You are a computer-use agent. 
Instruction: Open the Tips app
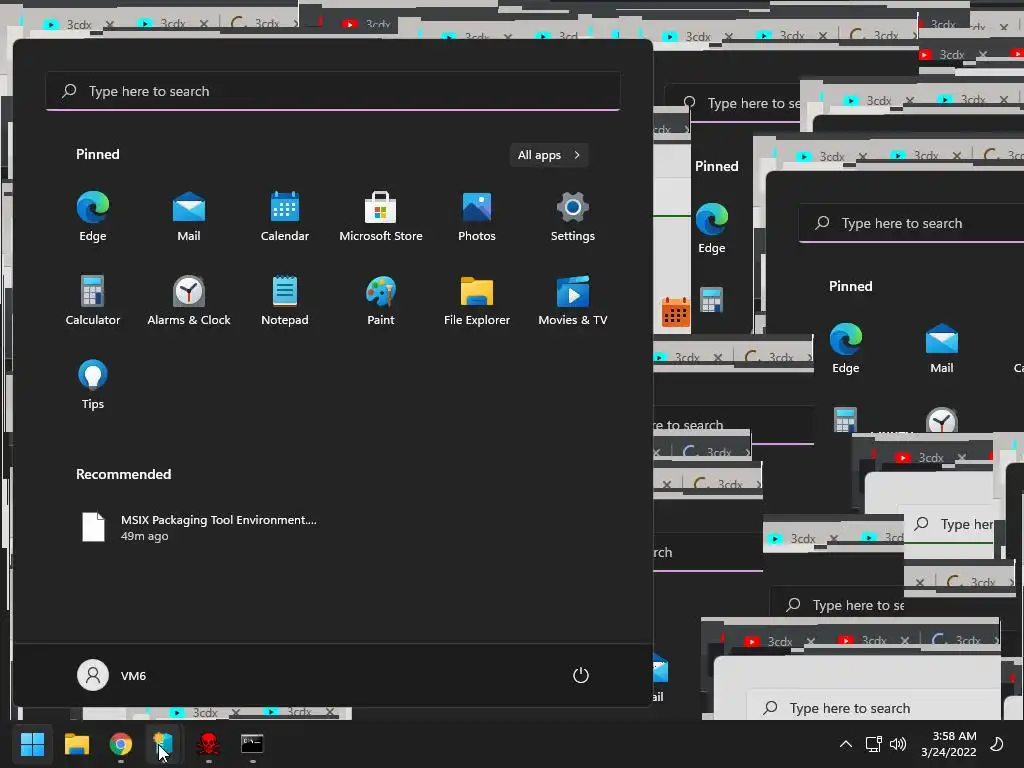93,385
